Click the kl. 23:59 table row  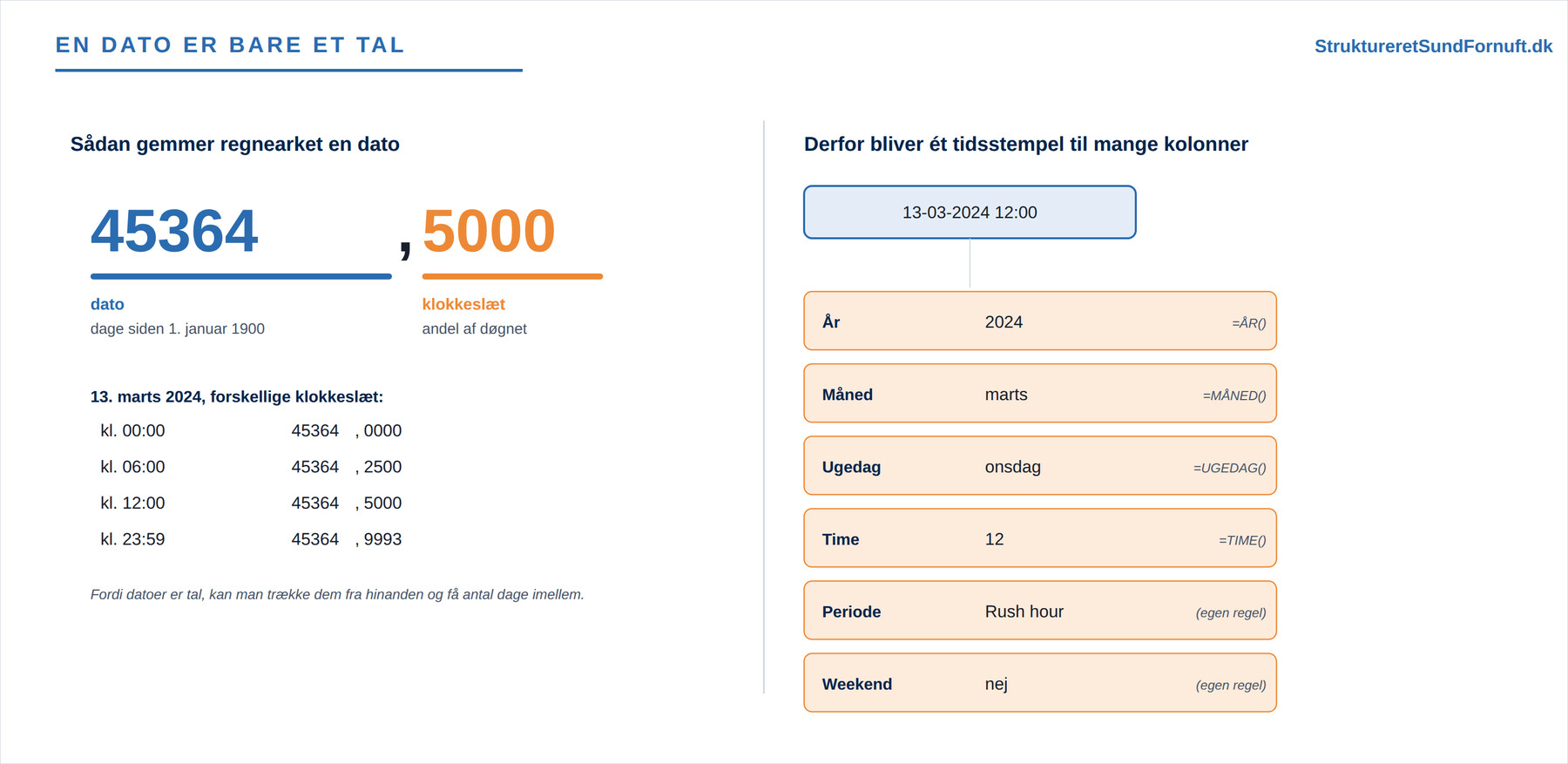pyautogui.click(x=251, y=539)
